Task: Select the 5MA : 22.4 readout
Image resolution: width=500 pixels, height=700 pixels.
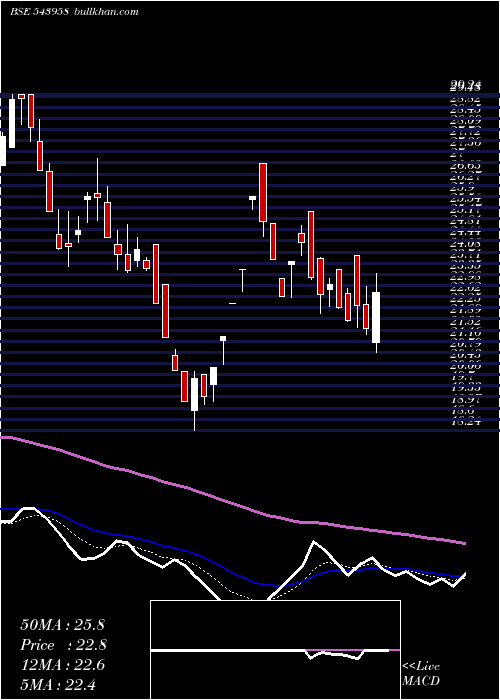Action: [x=58, y=684]
